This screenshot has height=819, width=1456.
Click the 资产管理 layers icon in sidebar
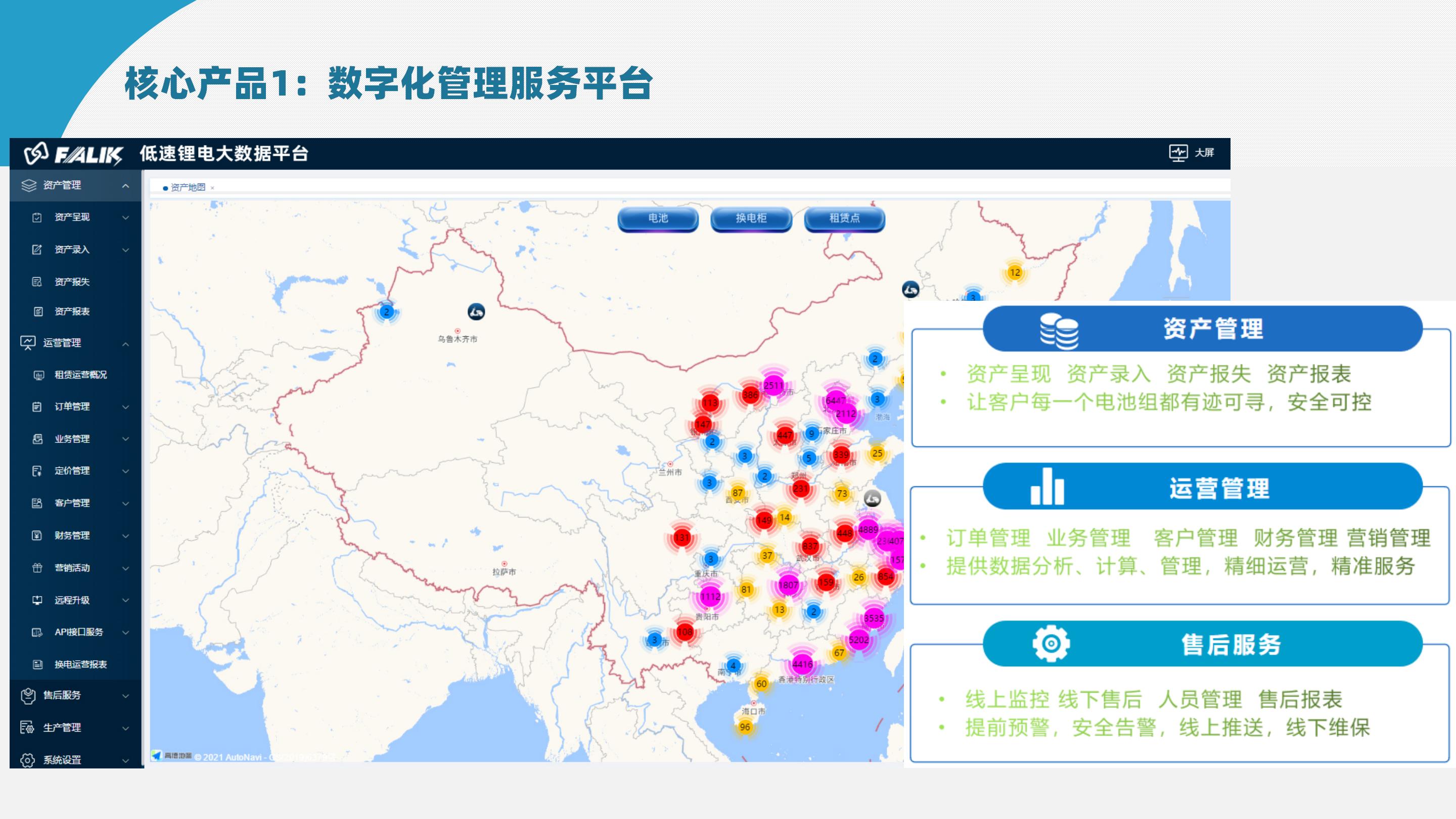coord(28,186)
